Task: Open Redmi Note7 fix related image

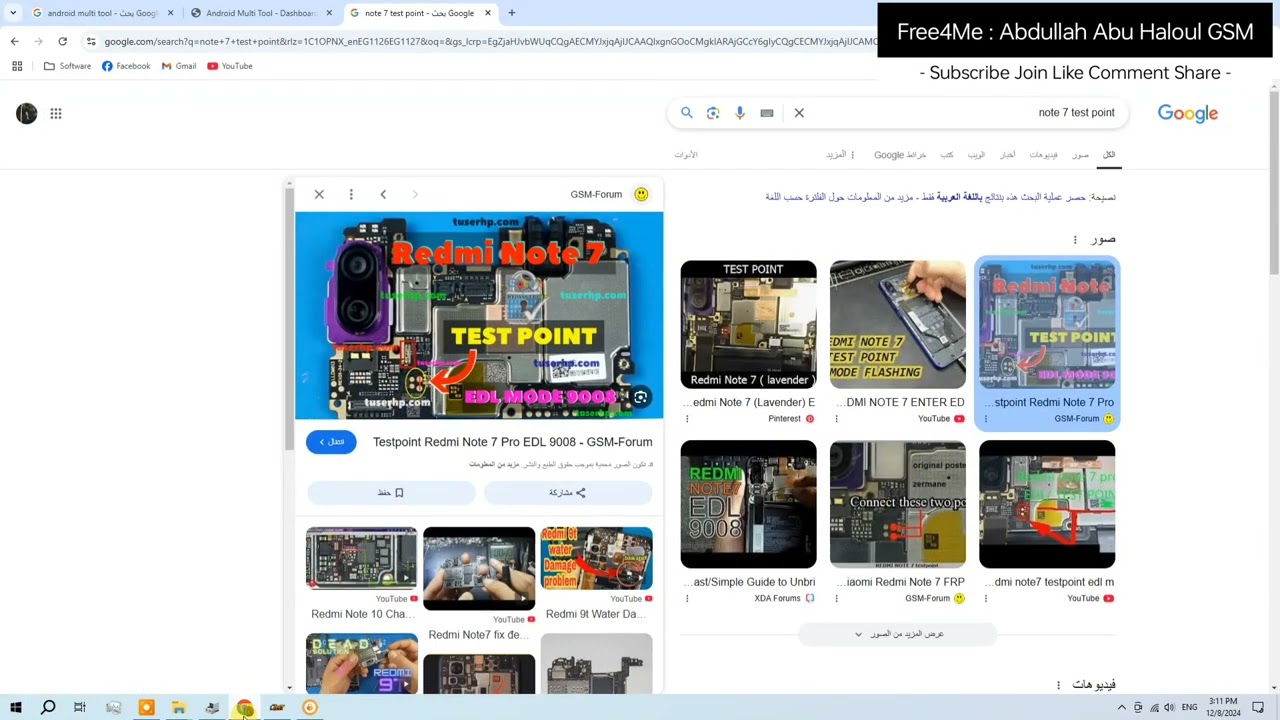Action: click(479, 568)
